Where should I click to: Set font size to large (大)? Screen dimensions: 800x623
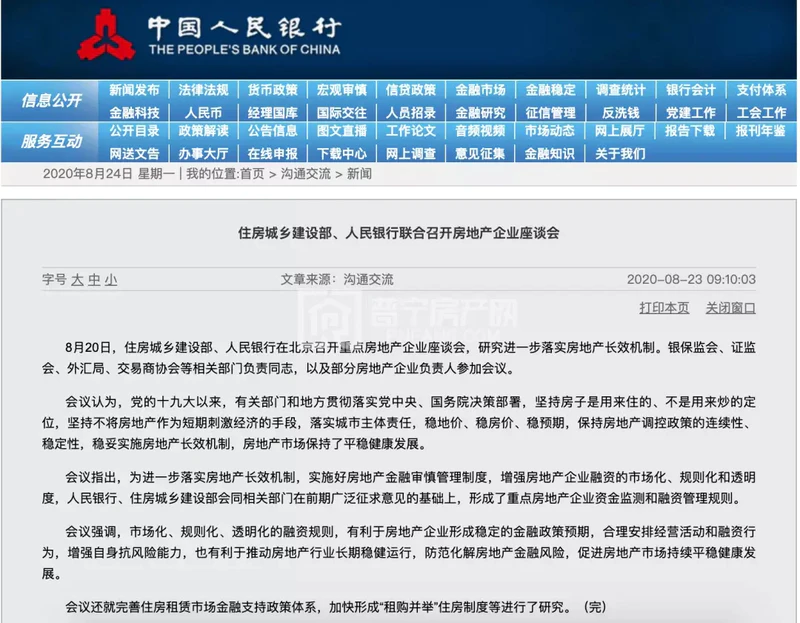point(77,280)
